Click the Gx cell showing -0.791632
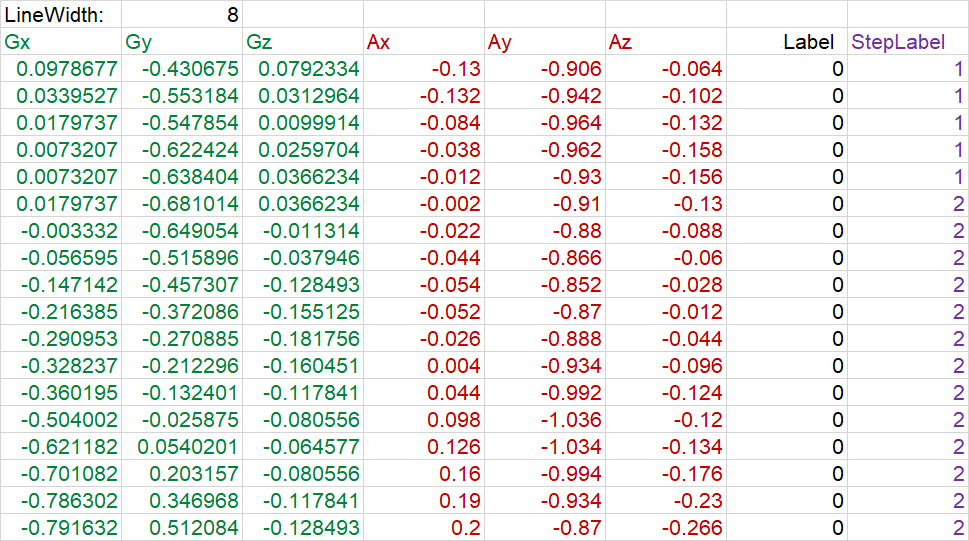Viewport: 969px width, 541px height. click(x=60, y=528)
